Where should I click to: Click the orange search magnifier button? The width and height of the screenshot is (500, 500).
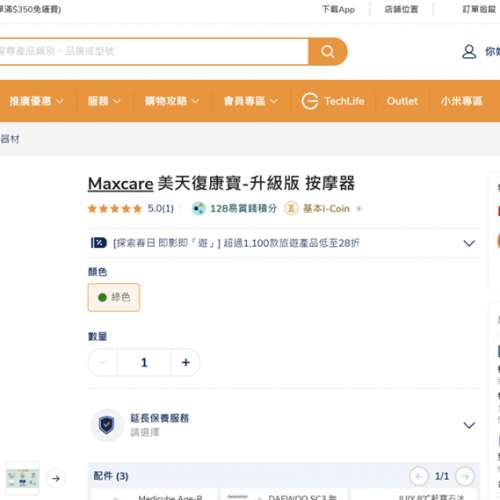(x=328, y=51)
